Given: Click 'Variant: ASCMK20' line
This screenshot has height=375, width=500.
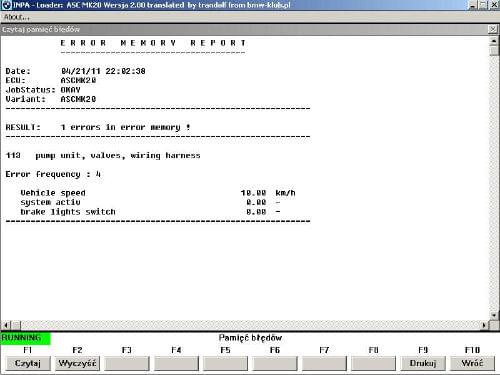Looking at the screenshot, I should click(51, 99).
